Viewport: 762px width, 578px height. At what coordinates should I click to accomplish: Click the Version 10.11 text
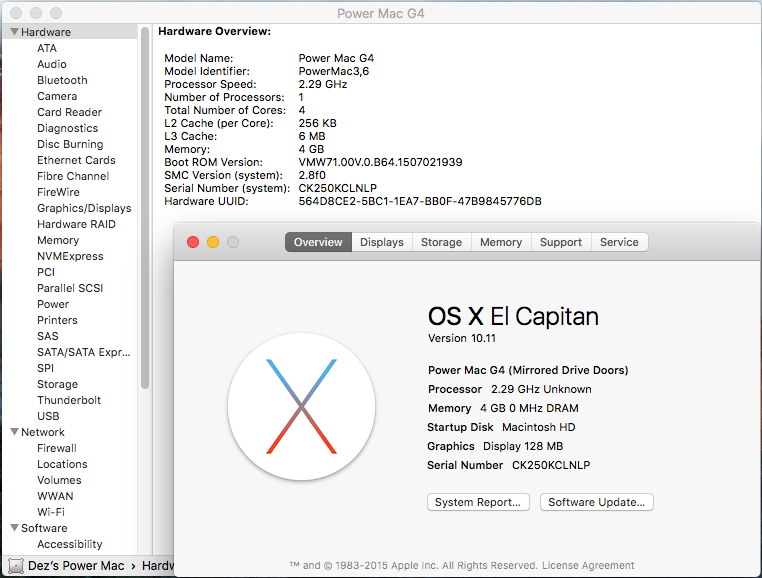click(462, 339)
